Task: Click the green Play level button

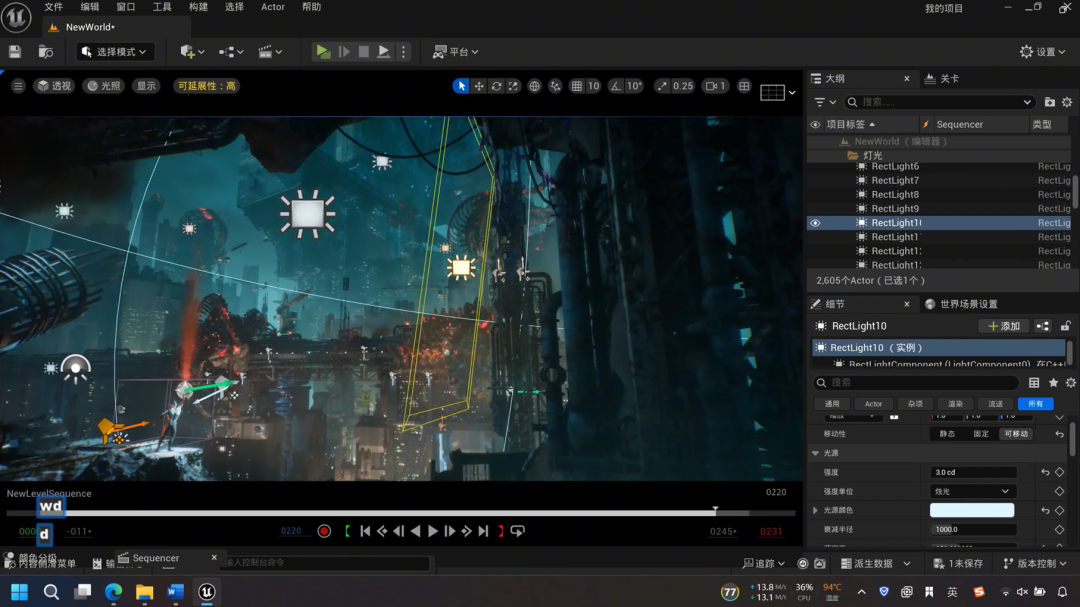Action: (x=322, y=52)
